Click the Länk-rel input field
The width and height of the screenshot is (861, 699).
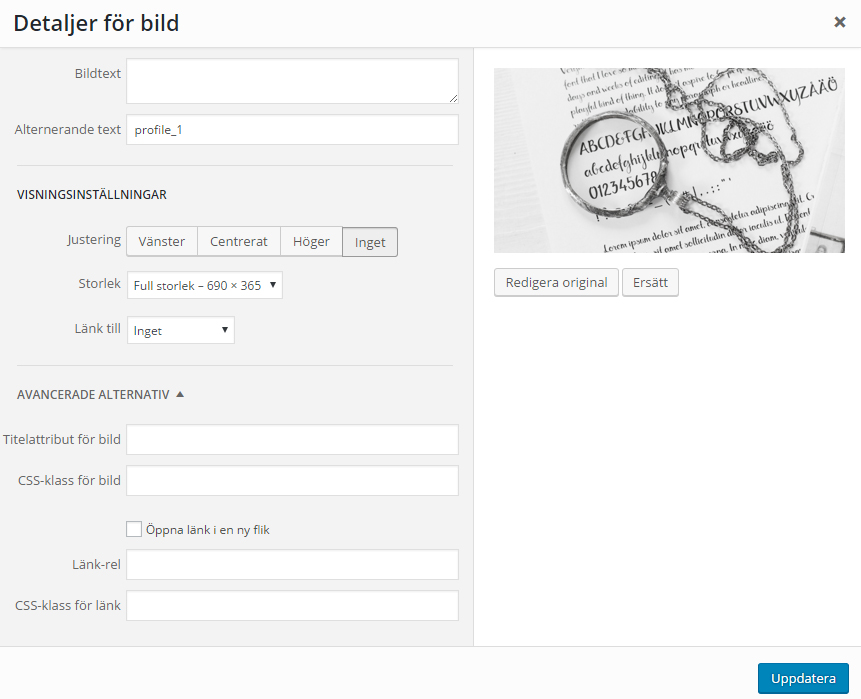point(292,564)
